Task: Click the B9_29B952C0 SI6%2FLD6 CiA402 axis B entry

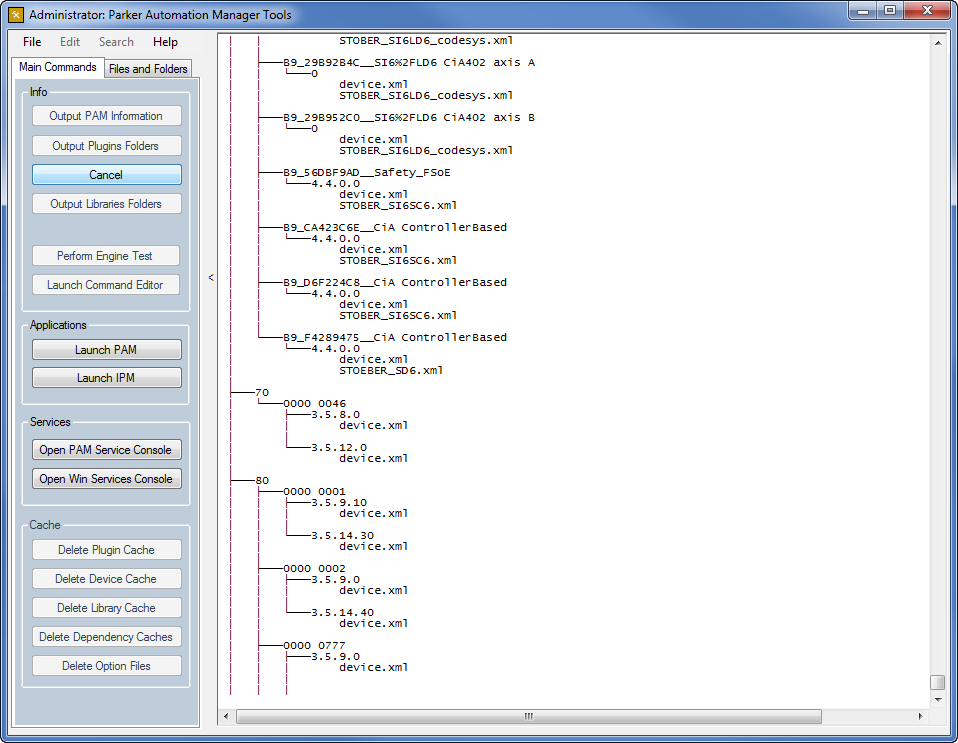Action: tap(409, 117)
